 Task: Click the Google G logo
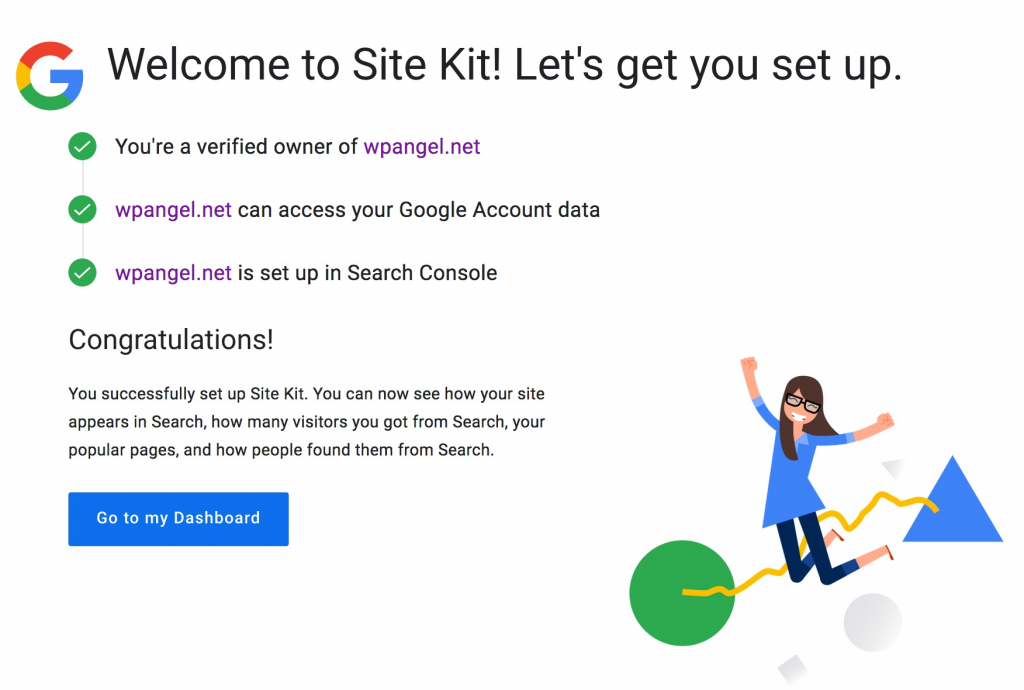tap(50, 76)
